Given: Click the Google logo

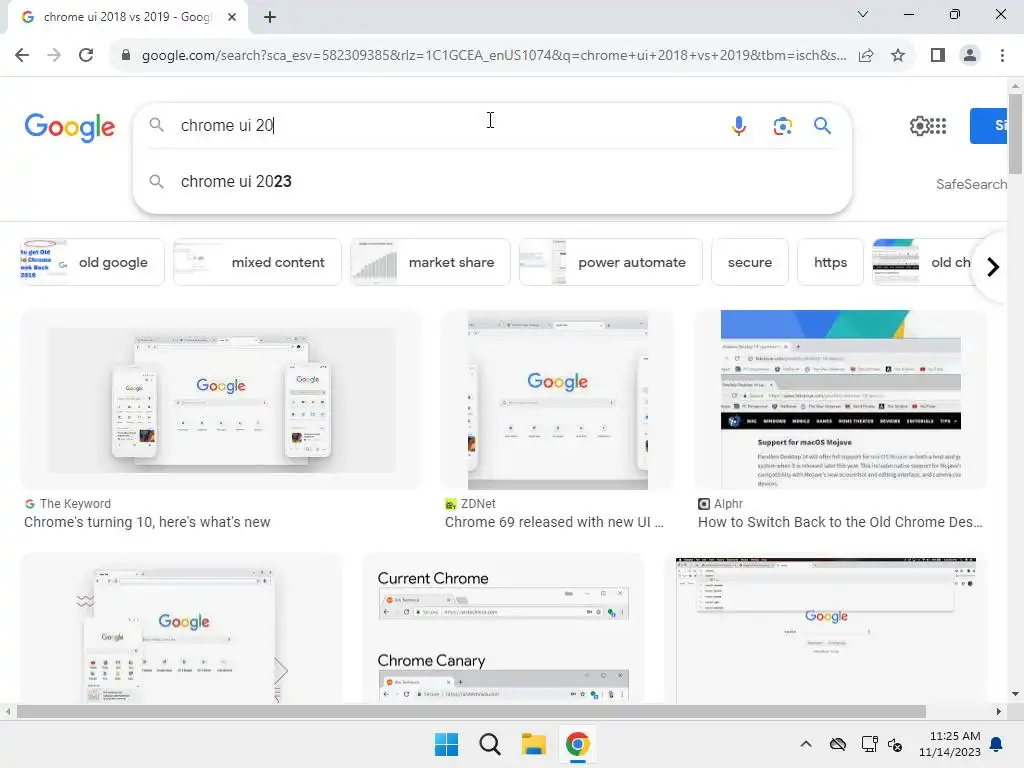Looking at the screenshot, I should 70,127.
